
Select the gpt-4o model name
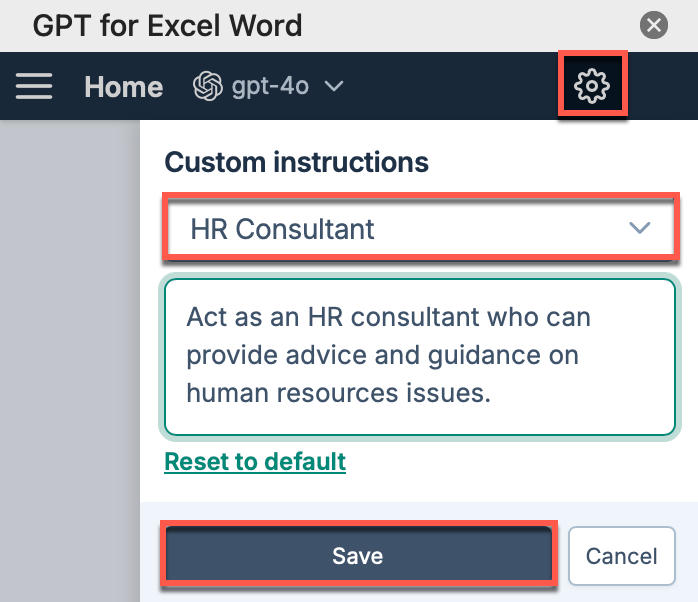tap(270, 86)
